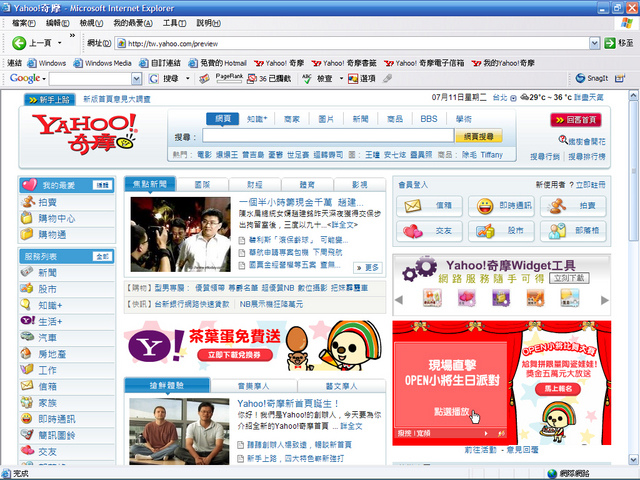Screen dimensions: 640x480
Task: Click the 更多 news link
Action: tap(368, 267)
